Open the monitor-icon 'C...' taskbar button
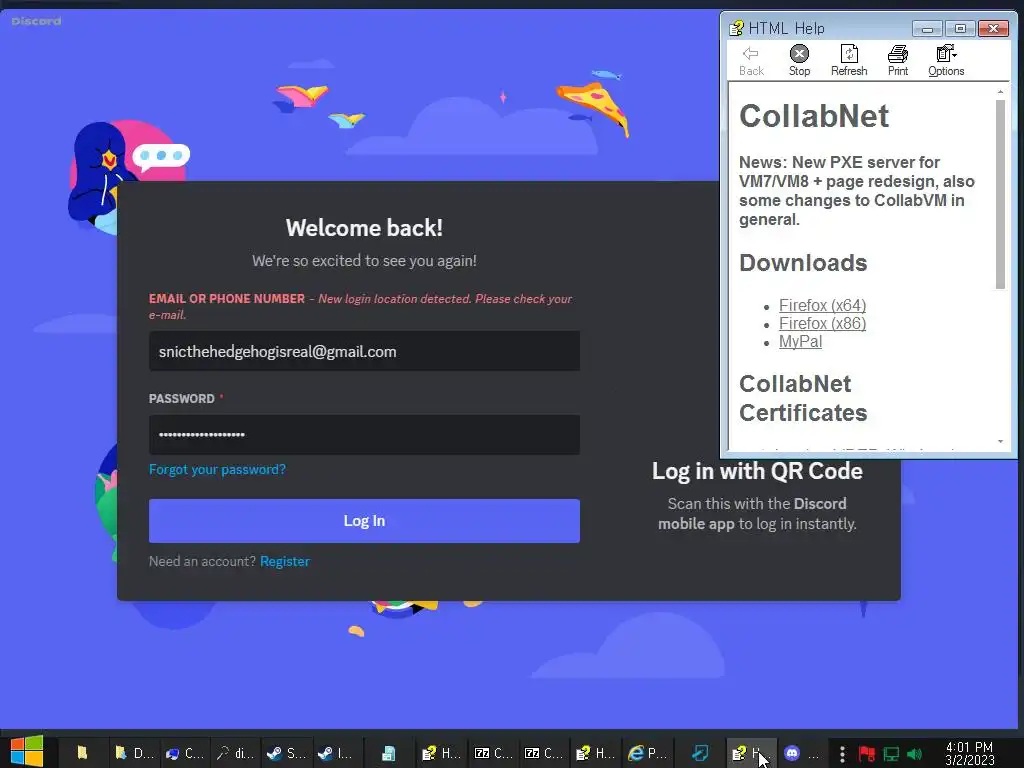This screenshot has height=768, width=1024. 185,753
